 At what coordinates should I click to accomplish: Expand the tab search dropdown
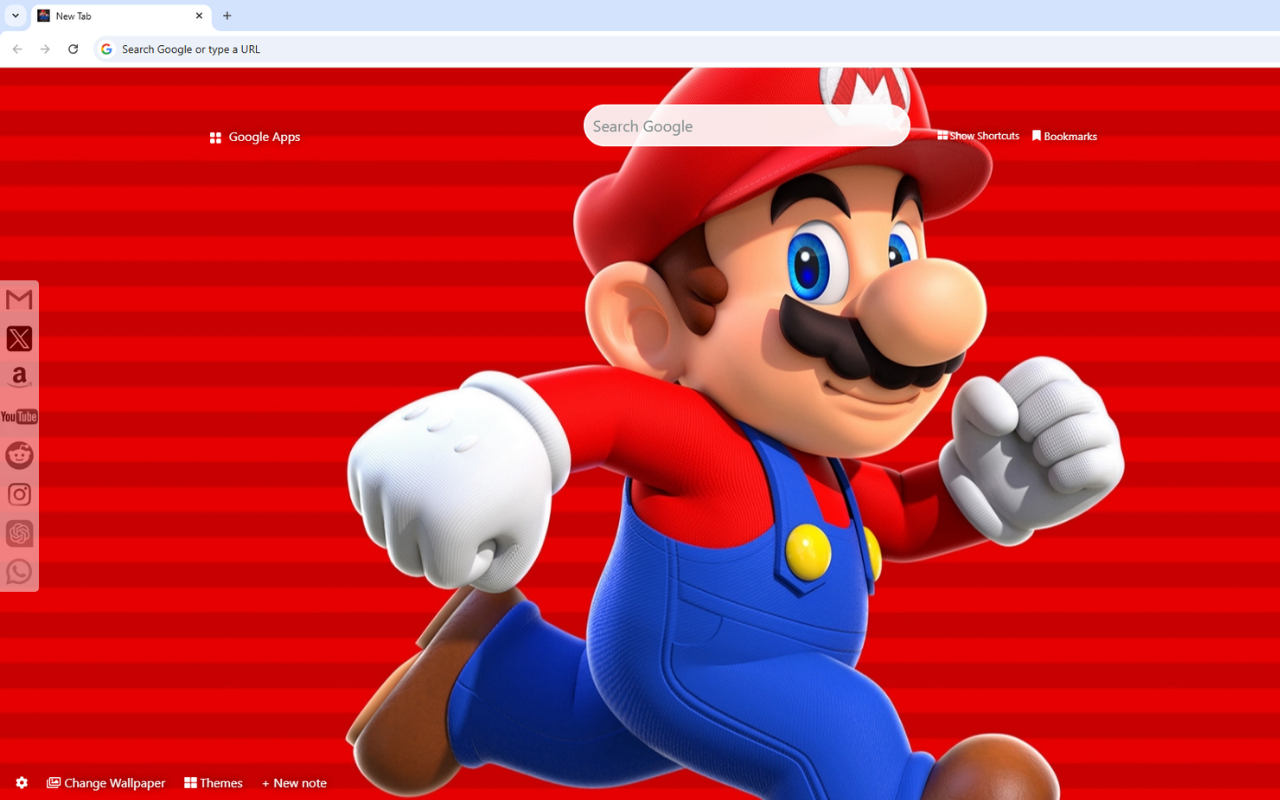(15, 16)
